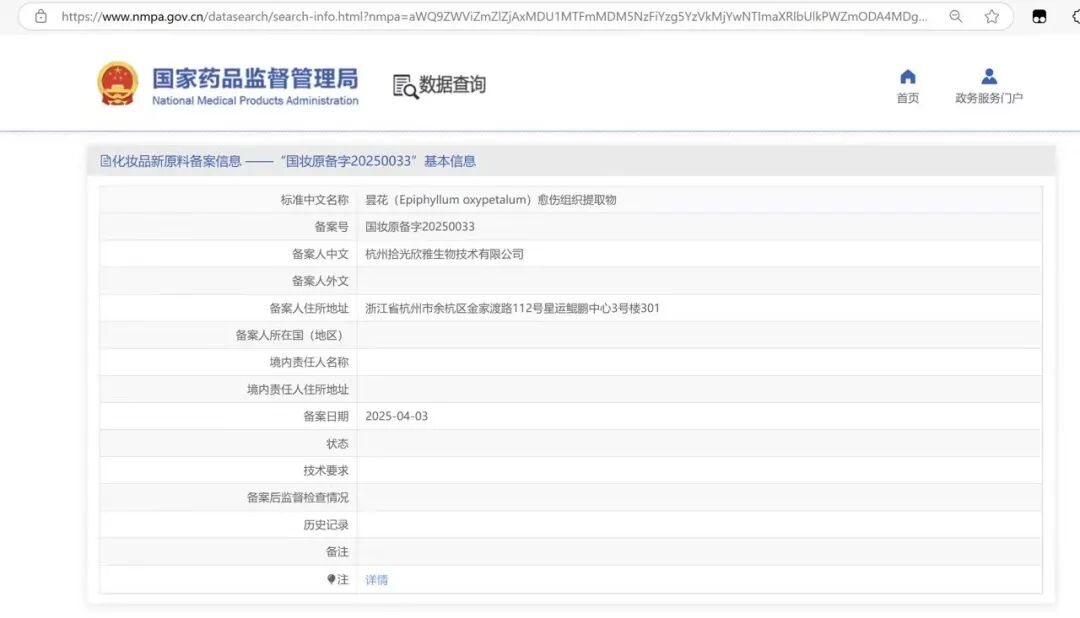The image size is (1080, 618).
Task: Click the 备案日期 label
Action: pos(326,416)
